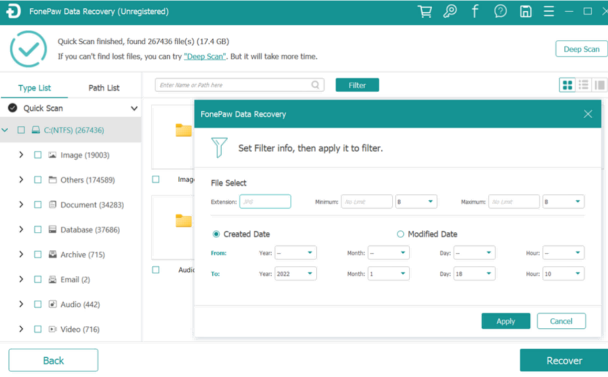Image resolution: width=608 pixels, height=377 pixels.
Task: Select the Modified Date radio button
Action: tap(400, 234)
